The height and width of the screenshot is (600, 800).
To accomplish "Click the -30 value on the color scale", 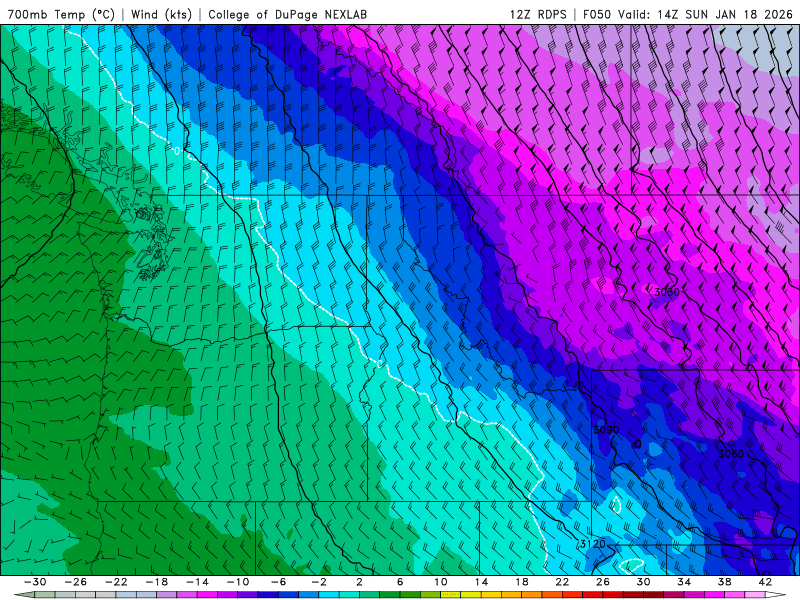I will coord(35,582).
